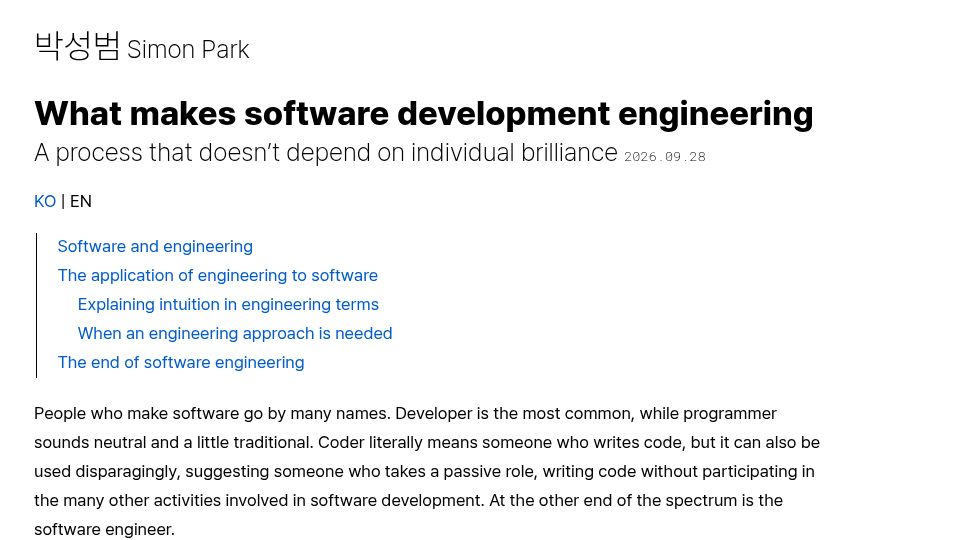Jump to Software and engineering section

[x=155, y=246]
